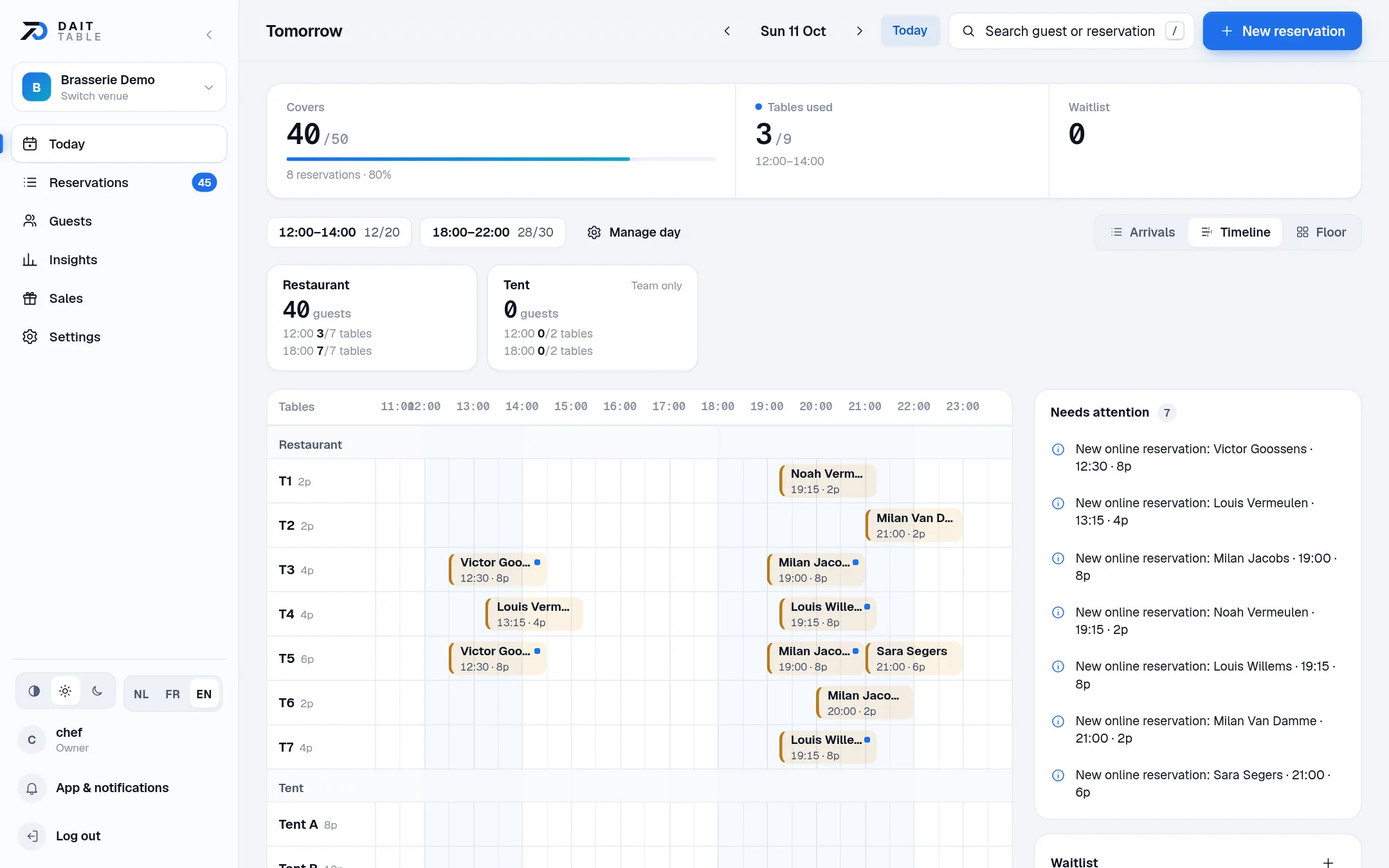Switch to dark theme moon icon

(97, 691)
